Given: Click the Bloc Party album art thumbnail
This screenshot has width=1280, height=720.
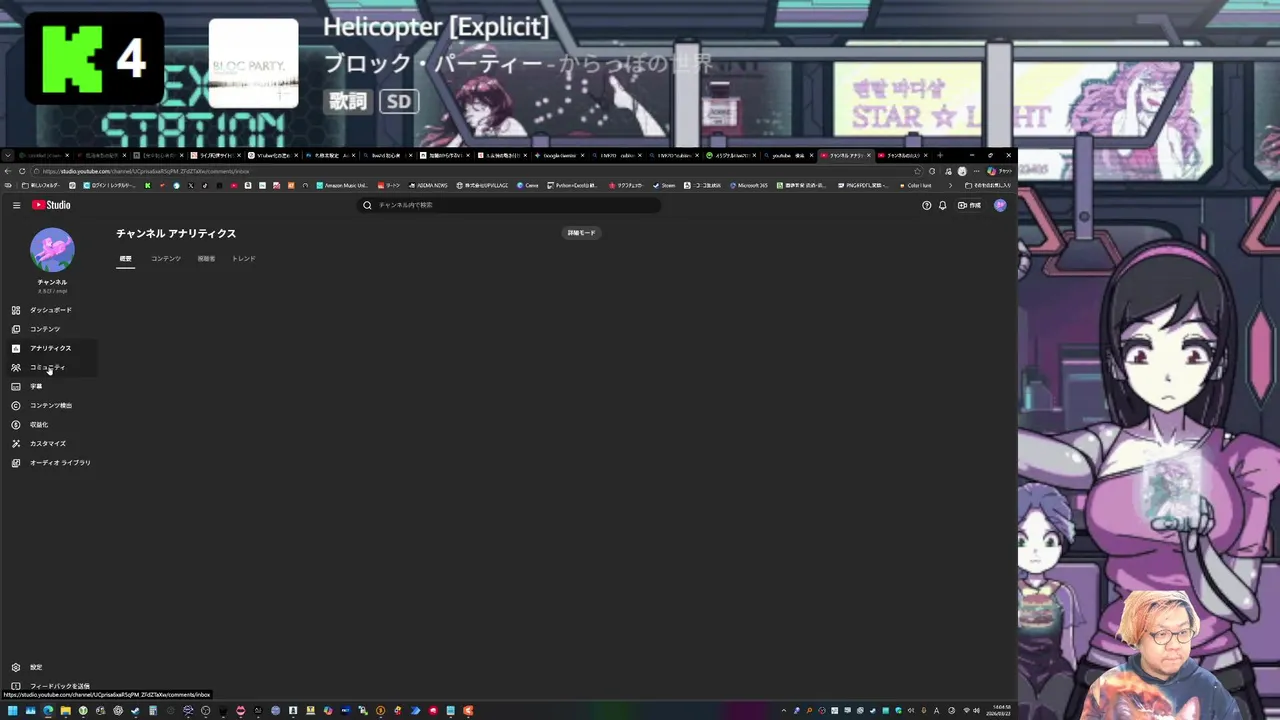Looking at the screenshot, I should (253, 63).
